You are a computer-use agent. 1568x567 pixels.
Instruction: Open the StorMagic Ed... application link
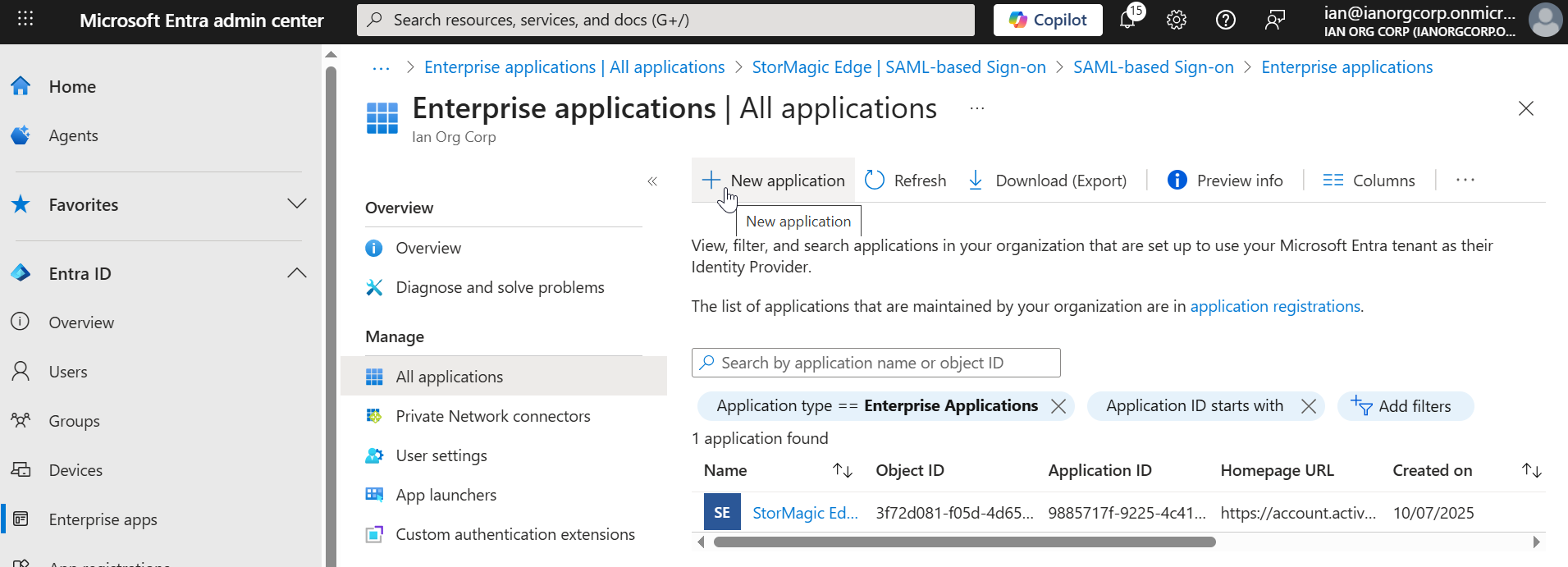click(x=805, y=513)
